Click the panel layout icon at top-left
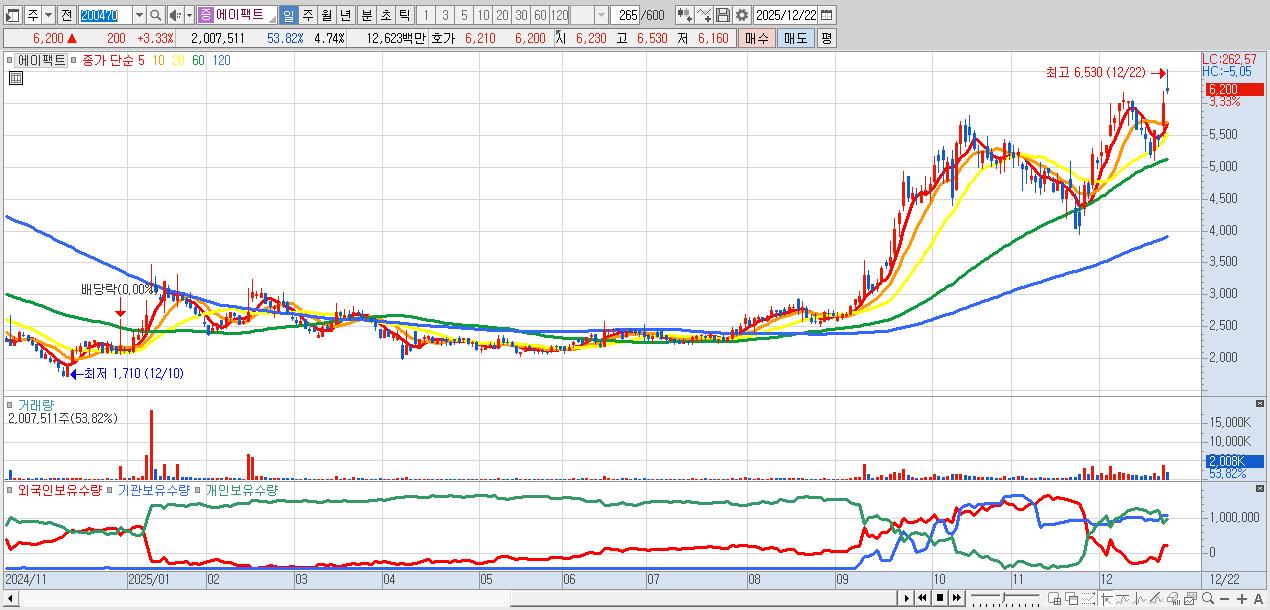The width and height of the screenshot is (1270, 610). (12, 15)
